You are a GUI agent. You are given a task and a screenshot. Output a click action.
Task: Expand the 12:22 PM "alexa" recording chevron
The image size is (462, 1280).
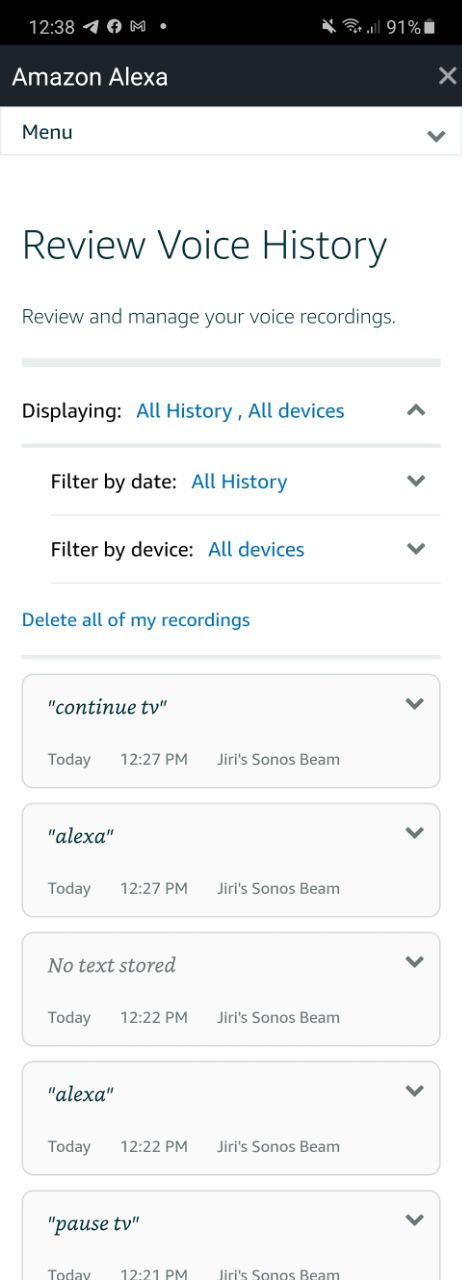pos(415,1091)
